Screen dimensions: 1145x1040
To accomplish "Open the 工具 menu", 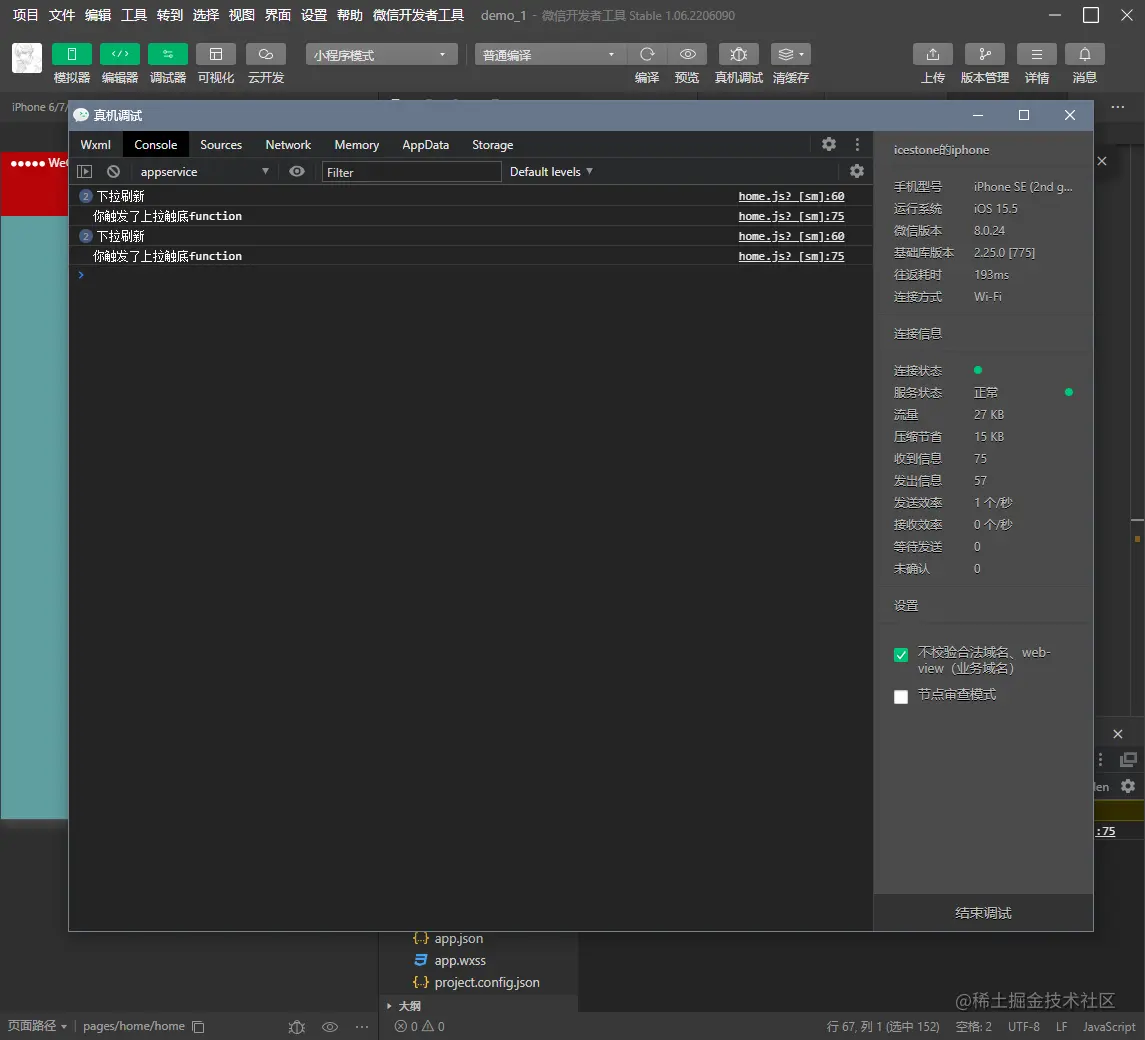I will pos(134,15).
